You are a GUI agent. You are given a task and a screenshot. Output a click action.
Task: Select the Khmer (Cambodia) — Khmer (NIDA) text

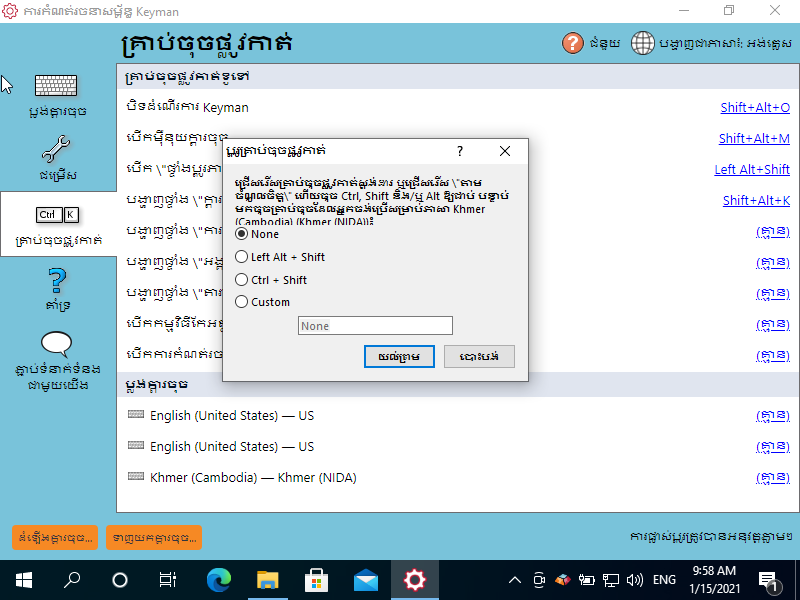tap(253, 478)
